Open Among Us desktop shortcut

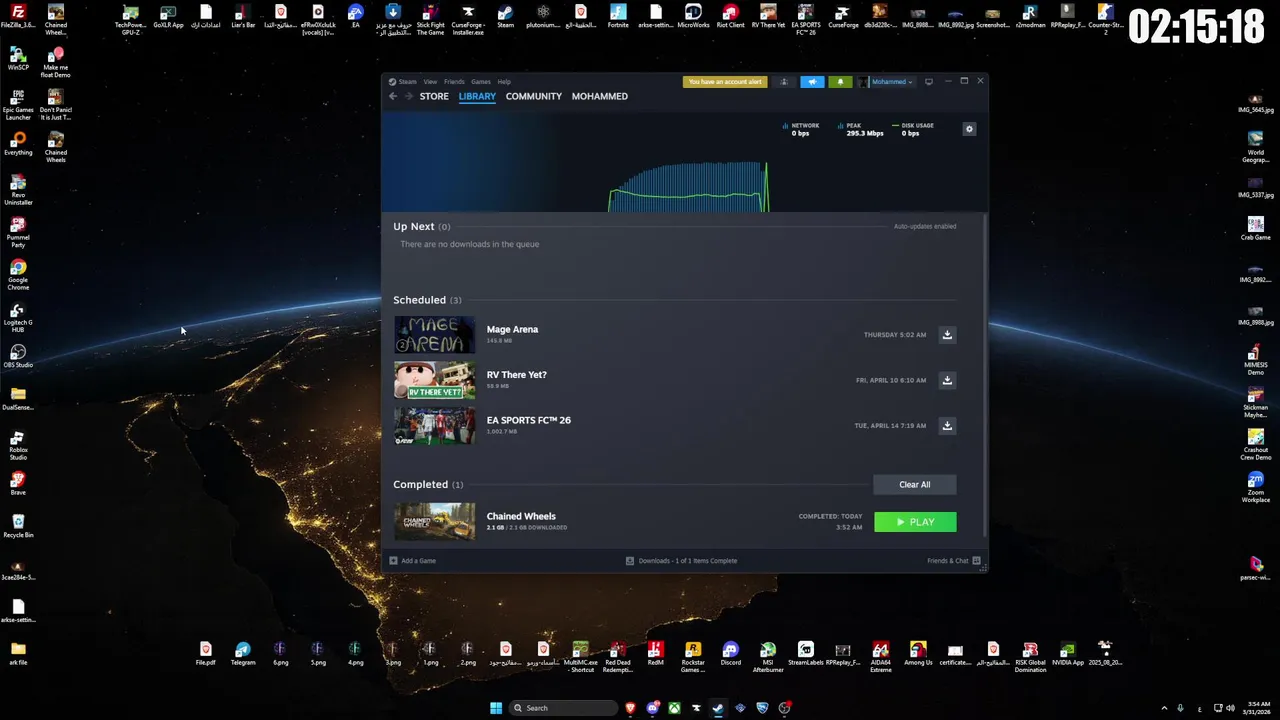(918, 655)
